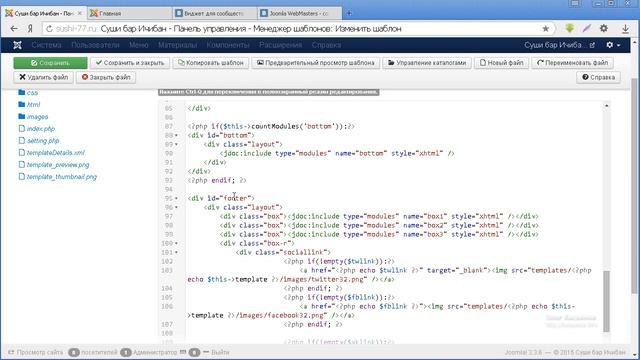The width and height of the screenshot is (640, 360).
Task: Open the Материалы menu
Action: (x=178, y=45)
